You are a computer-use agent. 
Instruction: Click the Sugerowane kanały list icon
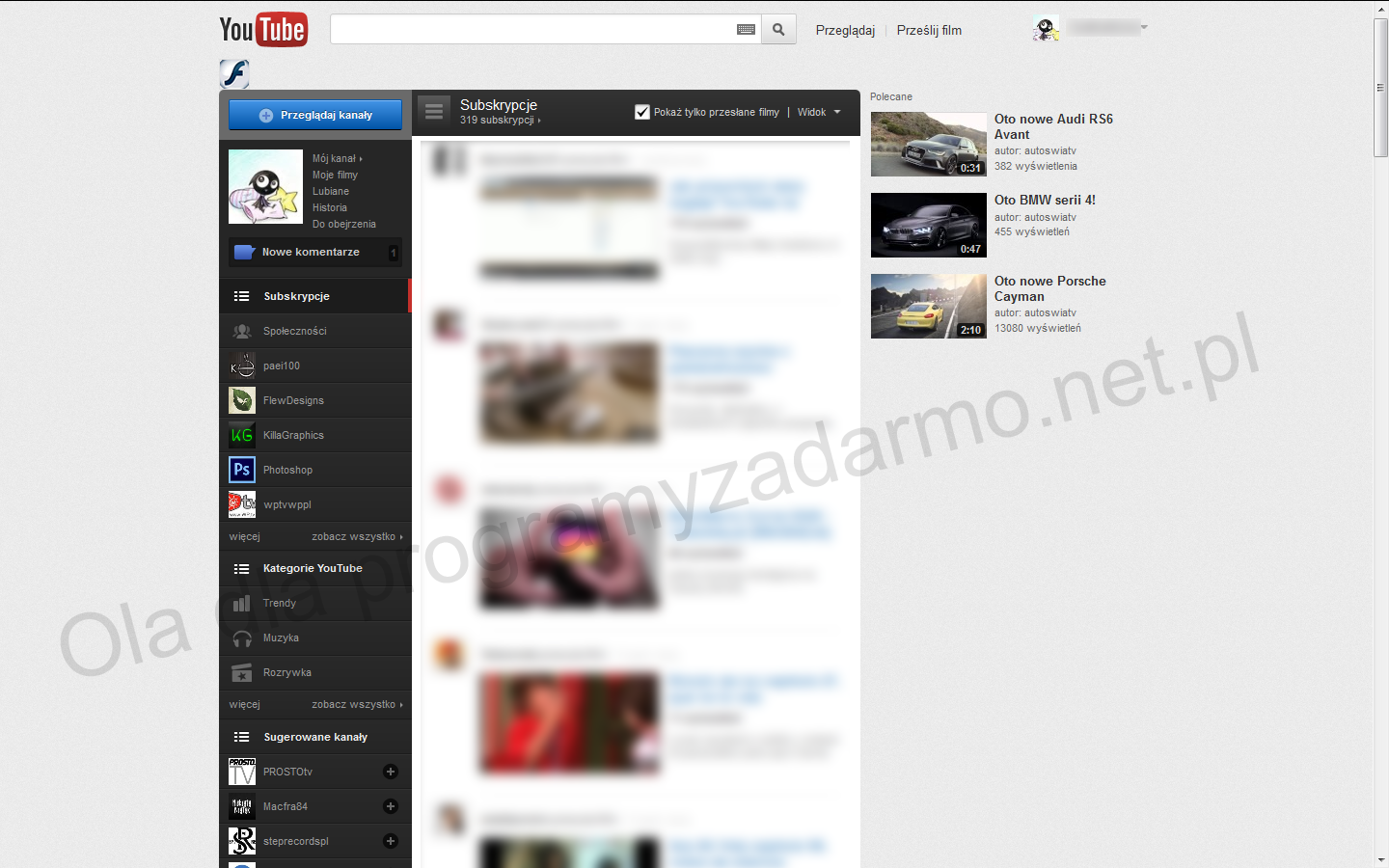242,737
